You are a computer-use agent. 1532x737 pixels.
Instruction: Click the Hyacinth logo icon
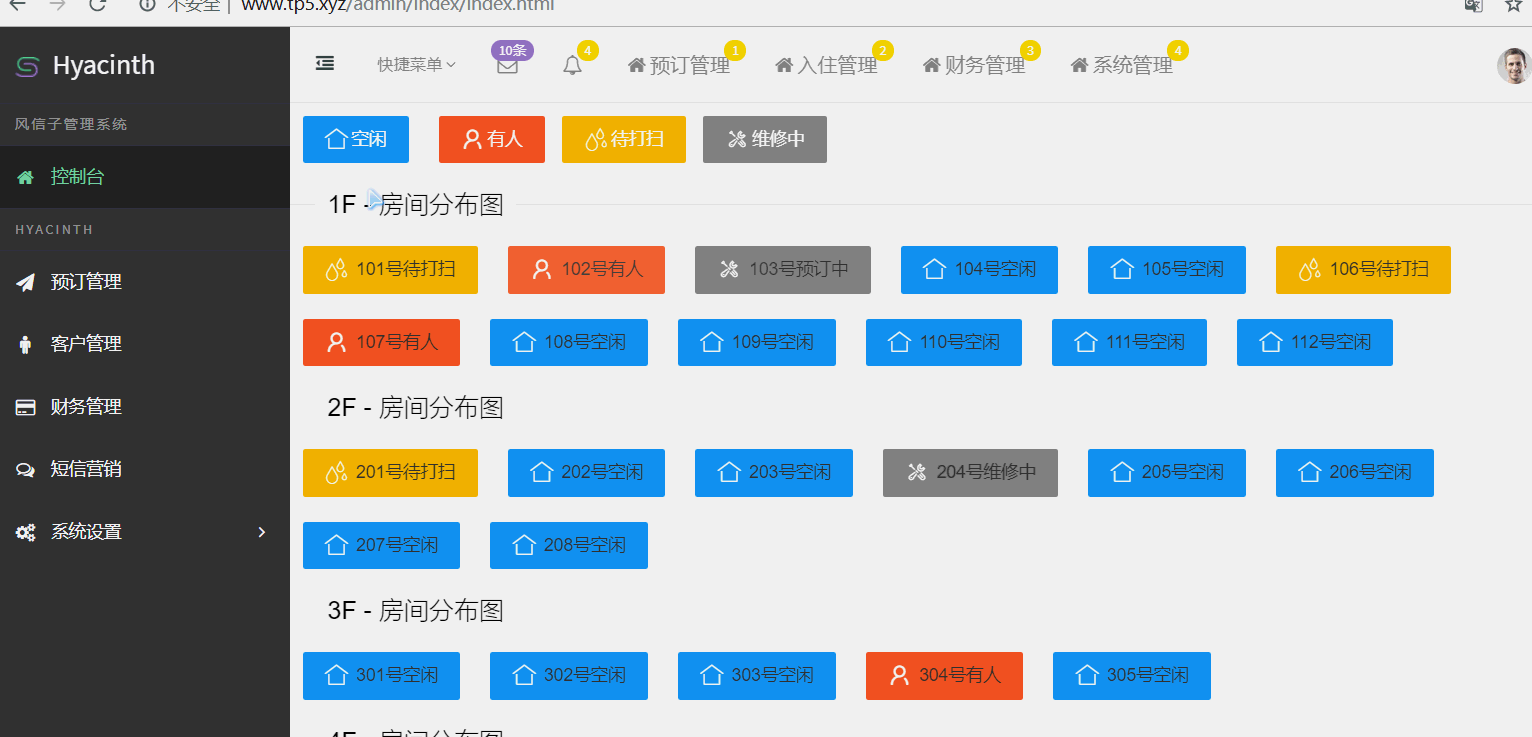point(27,66)
